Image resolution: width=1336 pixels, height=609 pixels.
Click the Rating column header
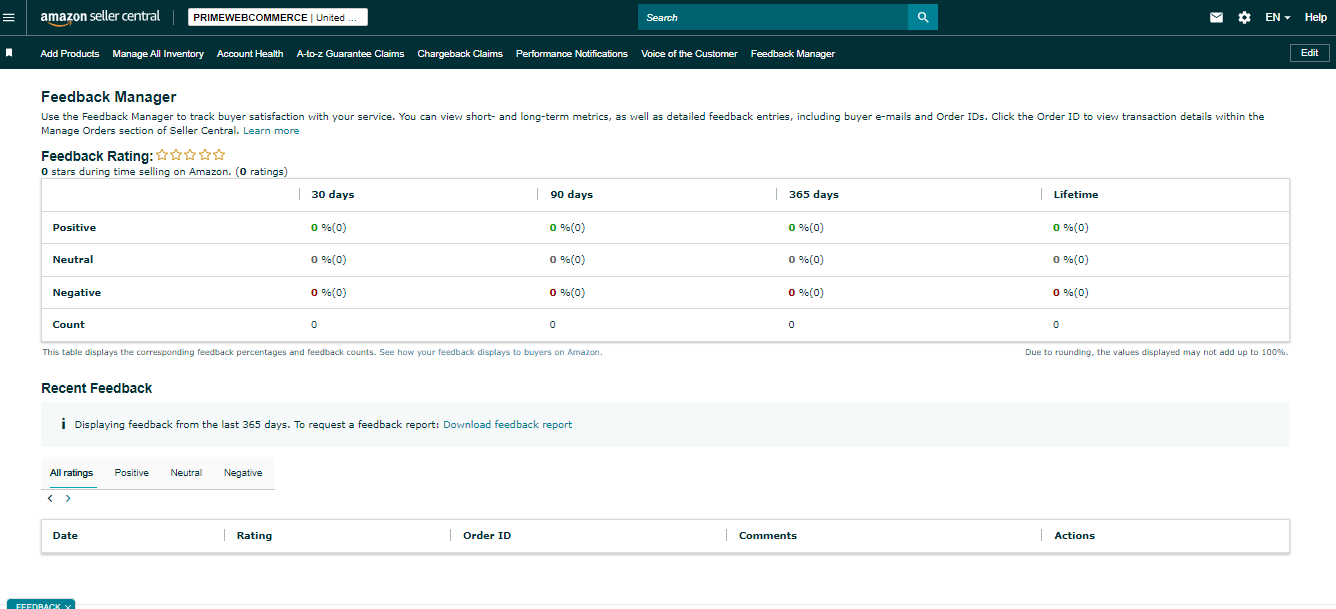254,536
